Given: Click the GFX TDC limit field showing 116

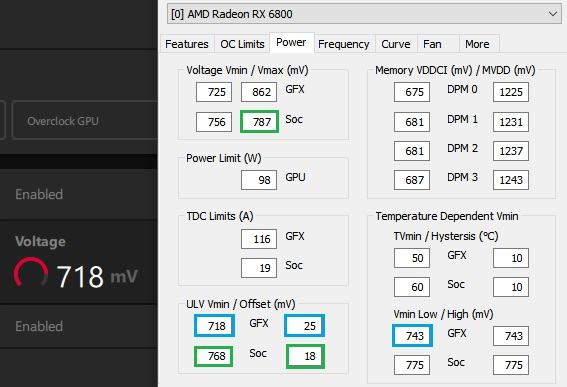Looking at the screenshot, I should pyautogui.click(x=259, y=239).
